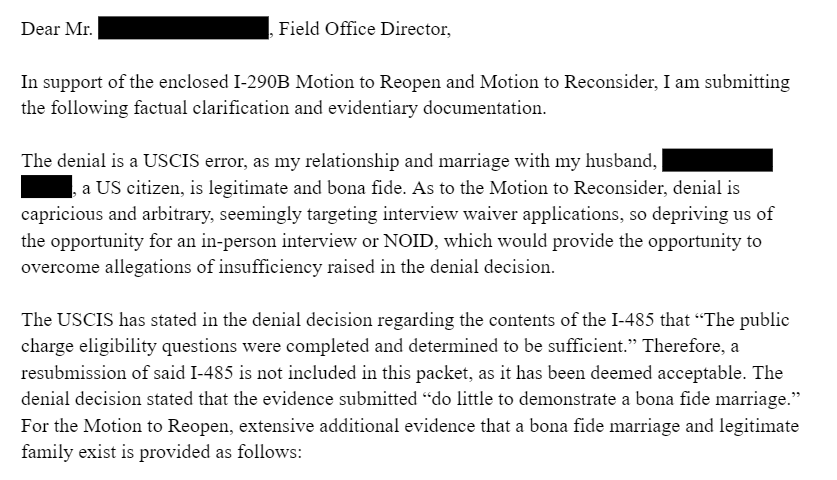Image resolution: width=837 pixels, height=480 pixels.
Task: Click the text 'Field Office Director'
Action: point(364,28)
